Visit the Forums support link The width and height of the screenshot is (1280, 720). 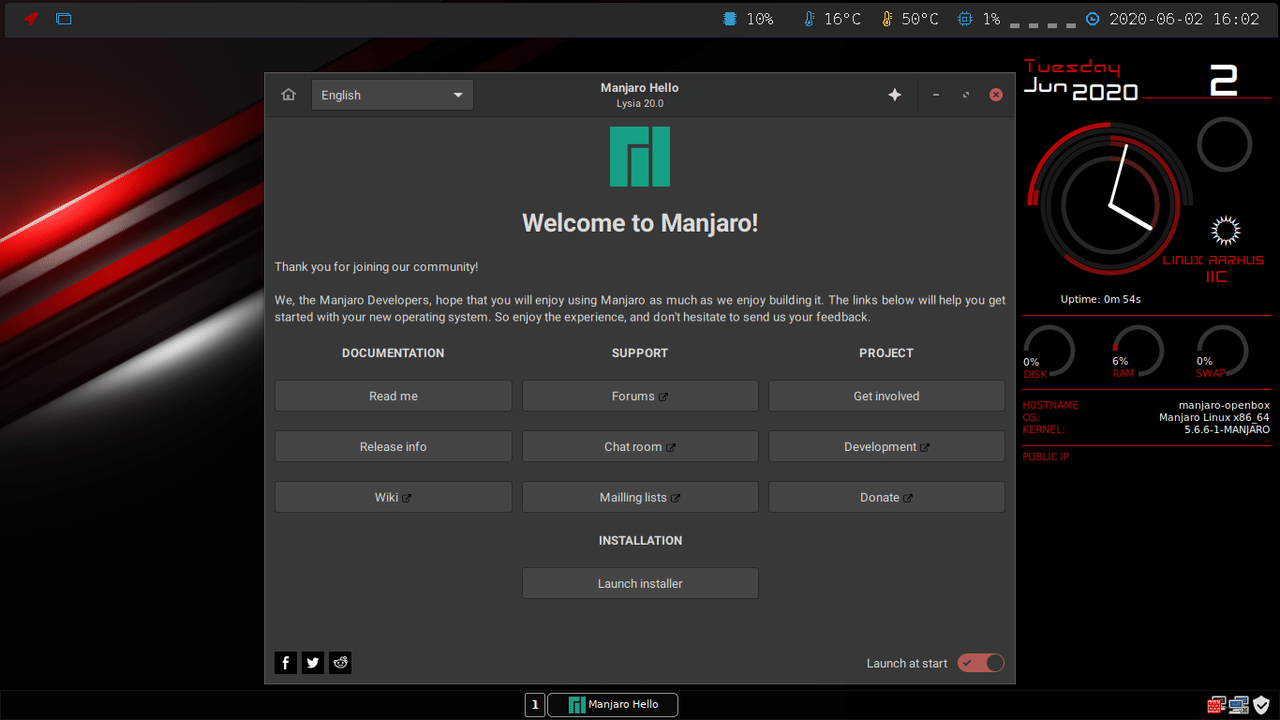pos(640,396)
